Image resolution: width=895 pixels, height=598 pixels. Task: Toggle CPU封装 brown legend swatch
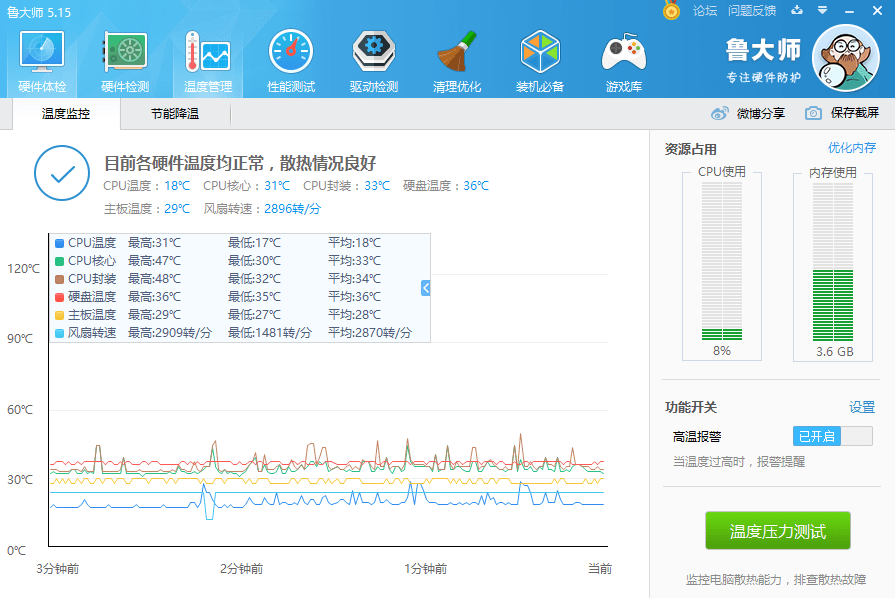(x=59, y=279)
